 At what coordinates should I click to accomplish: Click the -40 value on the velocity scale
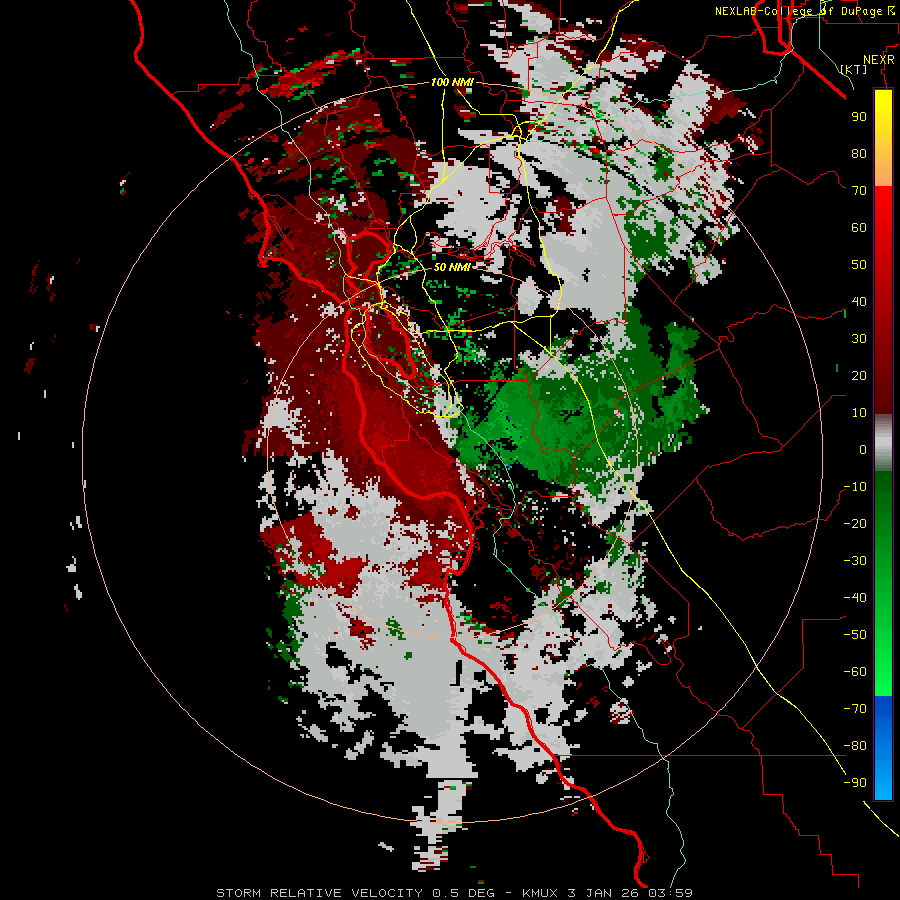click(855, 598)
